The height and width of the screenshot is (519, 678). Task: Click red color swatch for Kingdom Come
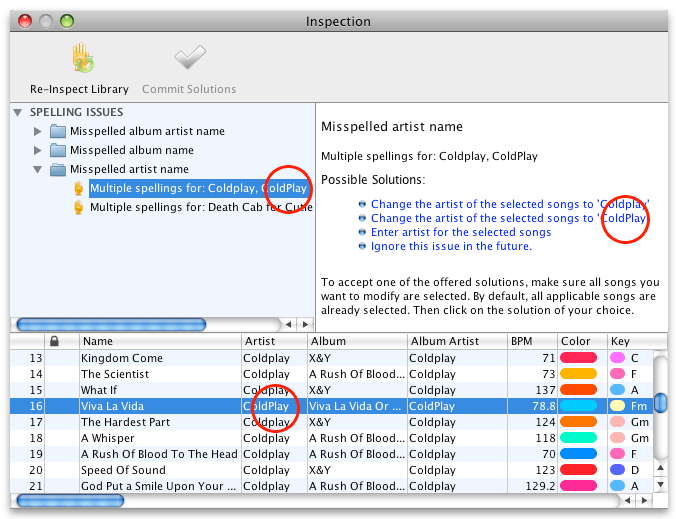578,358
